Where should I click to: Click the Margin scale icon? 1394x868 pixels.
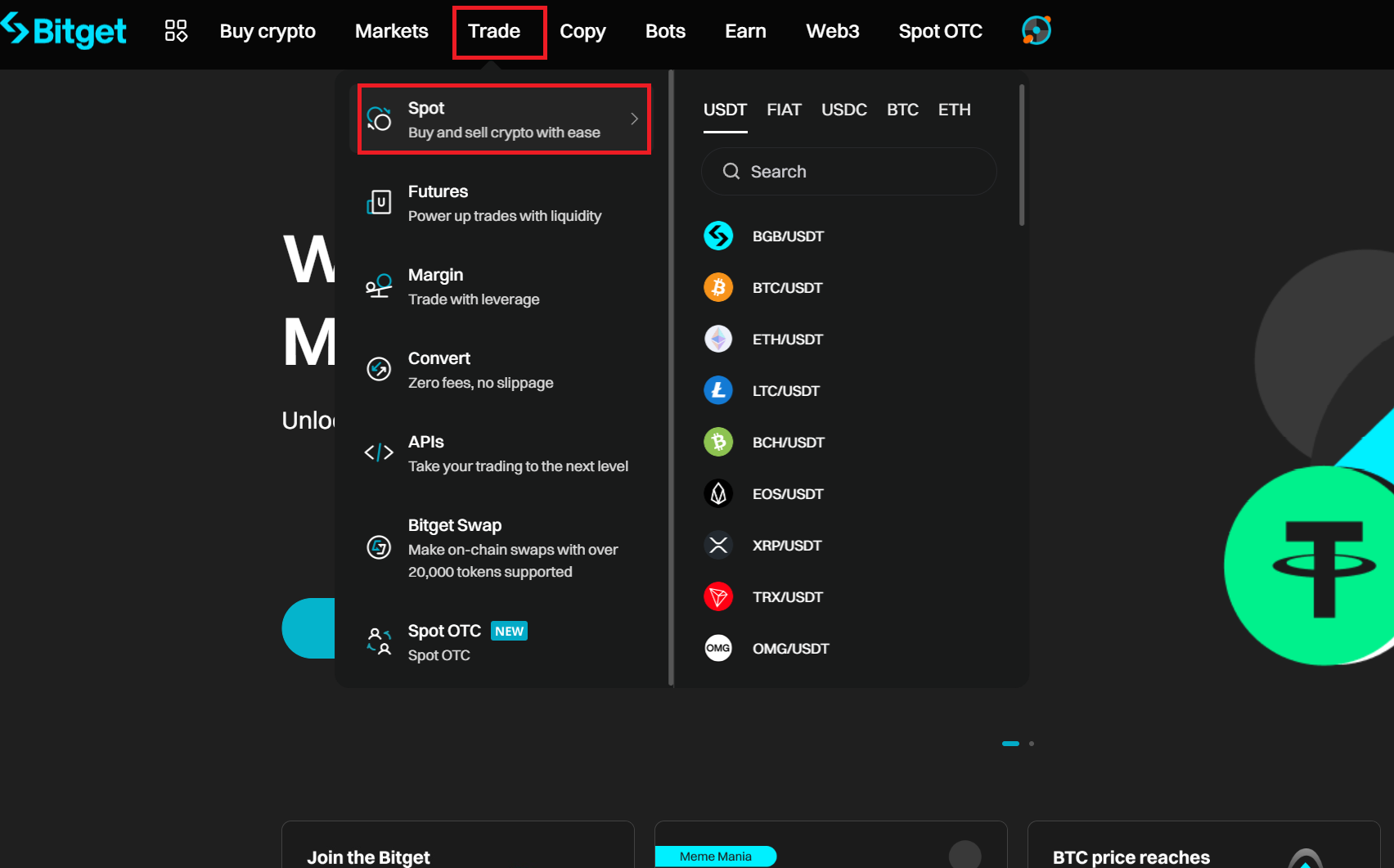(379, 286)
